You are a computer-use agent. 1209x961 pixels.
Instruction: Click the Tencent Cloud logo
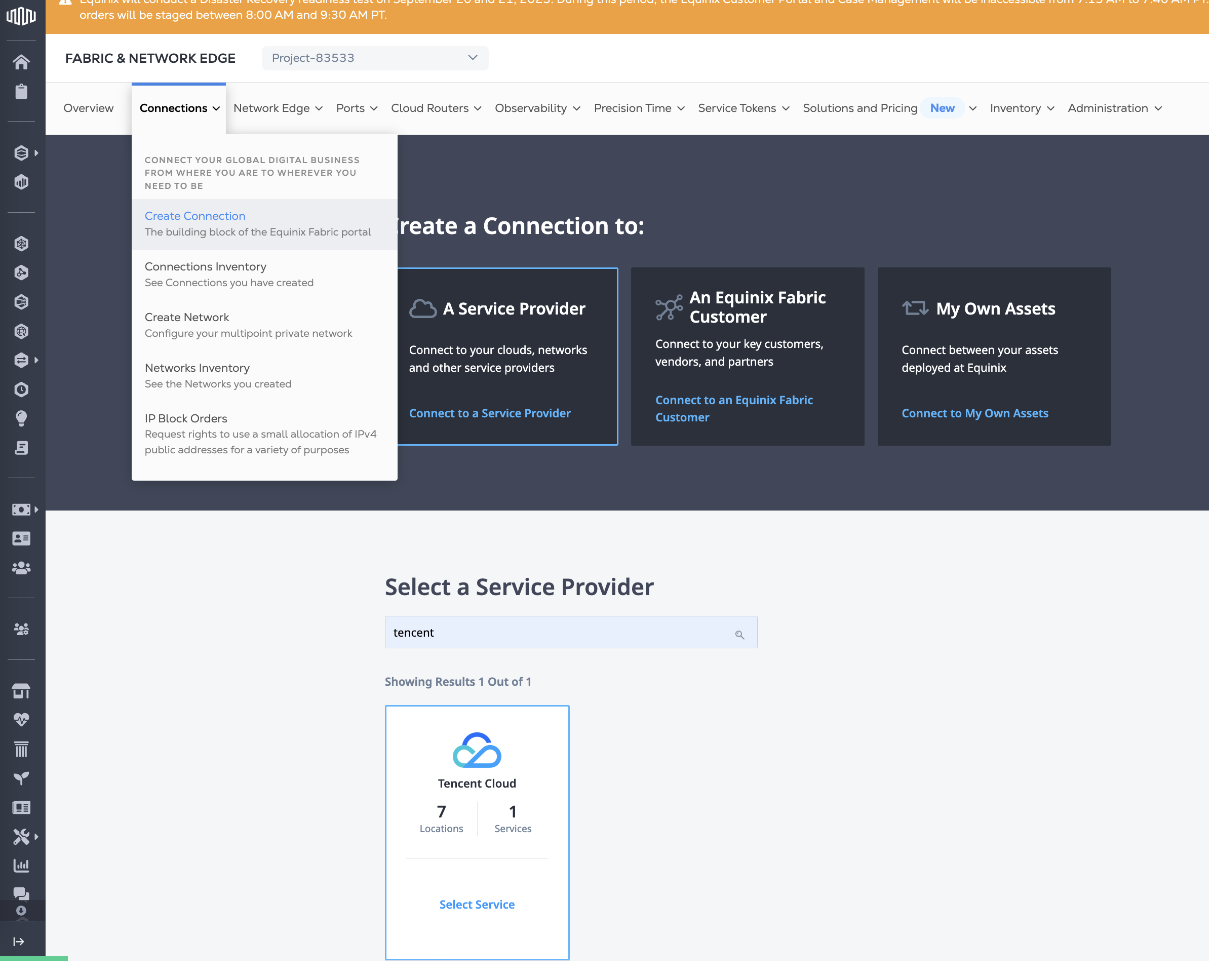pyautogui.click(x=477, y=750)
